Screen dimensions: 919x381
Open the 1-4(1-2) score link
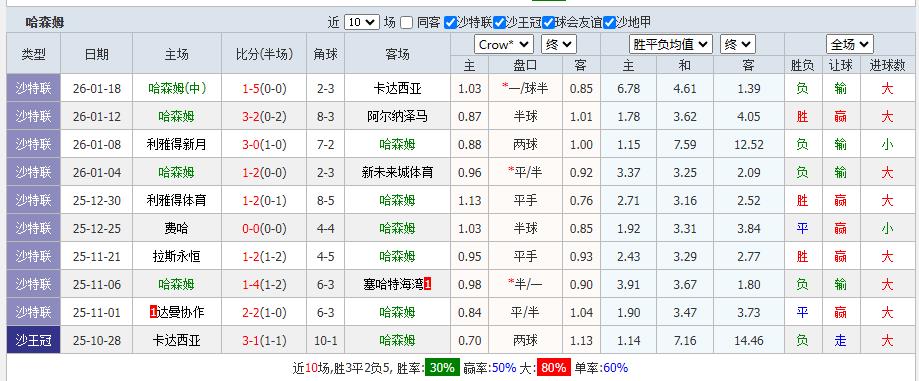(x=264, y=284)
